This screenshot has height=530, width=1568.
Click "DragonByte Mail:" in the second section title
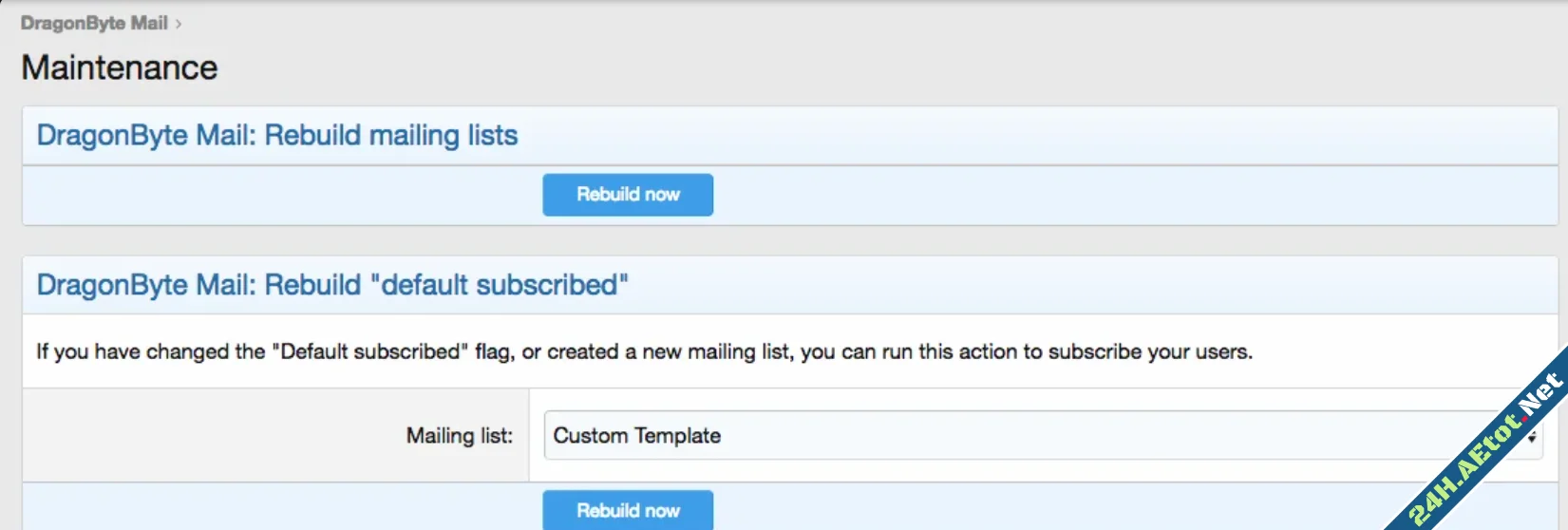coord(146,285)
